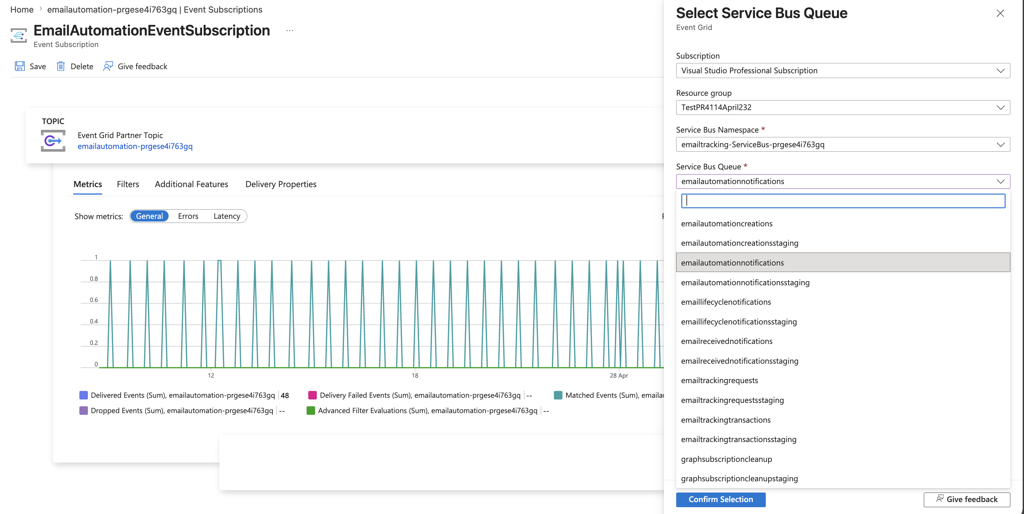This screenshot has height=514, width=1024.
Task: Click the Matched Events legend swatch
Action: click(x=558, y=395)
